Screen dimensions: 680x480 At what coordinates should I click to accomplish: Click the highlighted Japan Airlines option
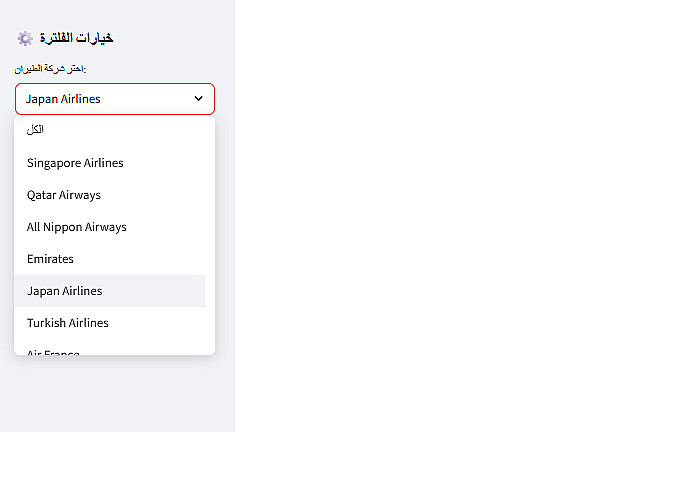point(65,291)
